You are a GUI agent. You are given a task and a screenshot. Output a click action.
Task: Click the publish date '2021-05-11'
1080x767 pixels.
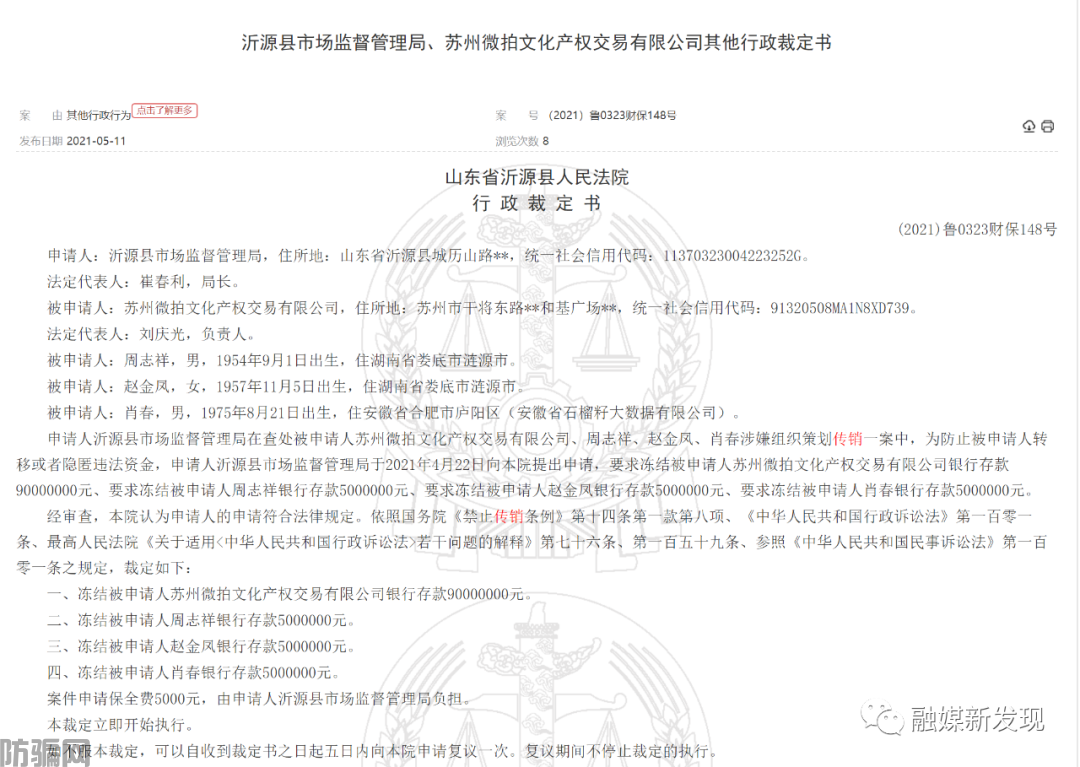coord(96,141)
